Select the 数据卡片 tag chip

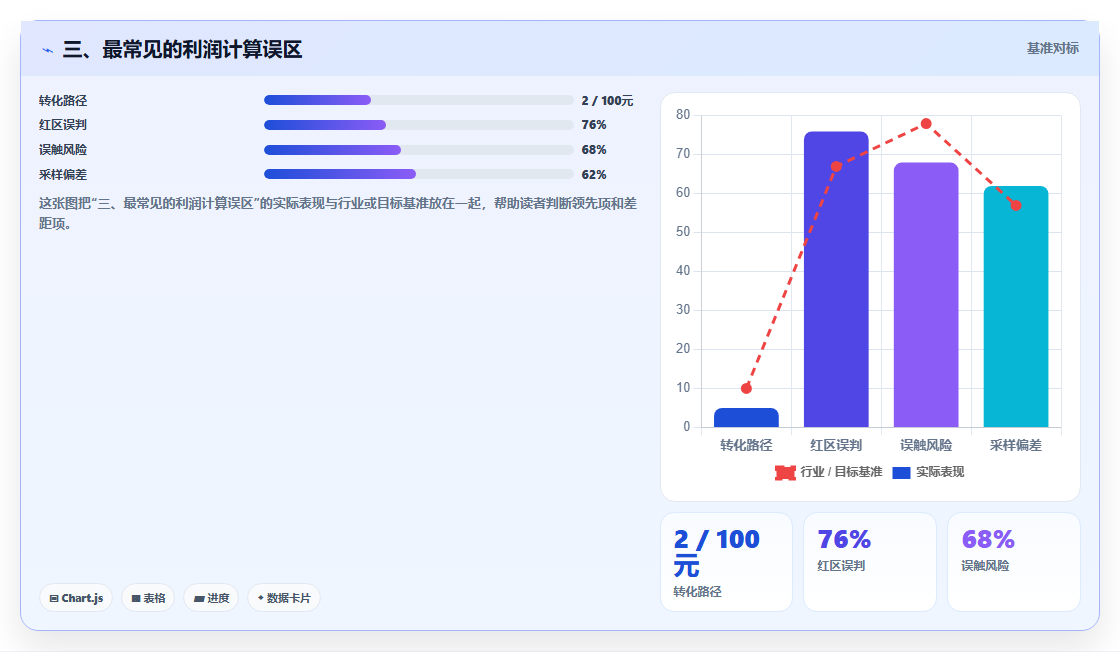click(284, 598)
